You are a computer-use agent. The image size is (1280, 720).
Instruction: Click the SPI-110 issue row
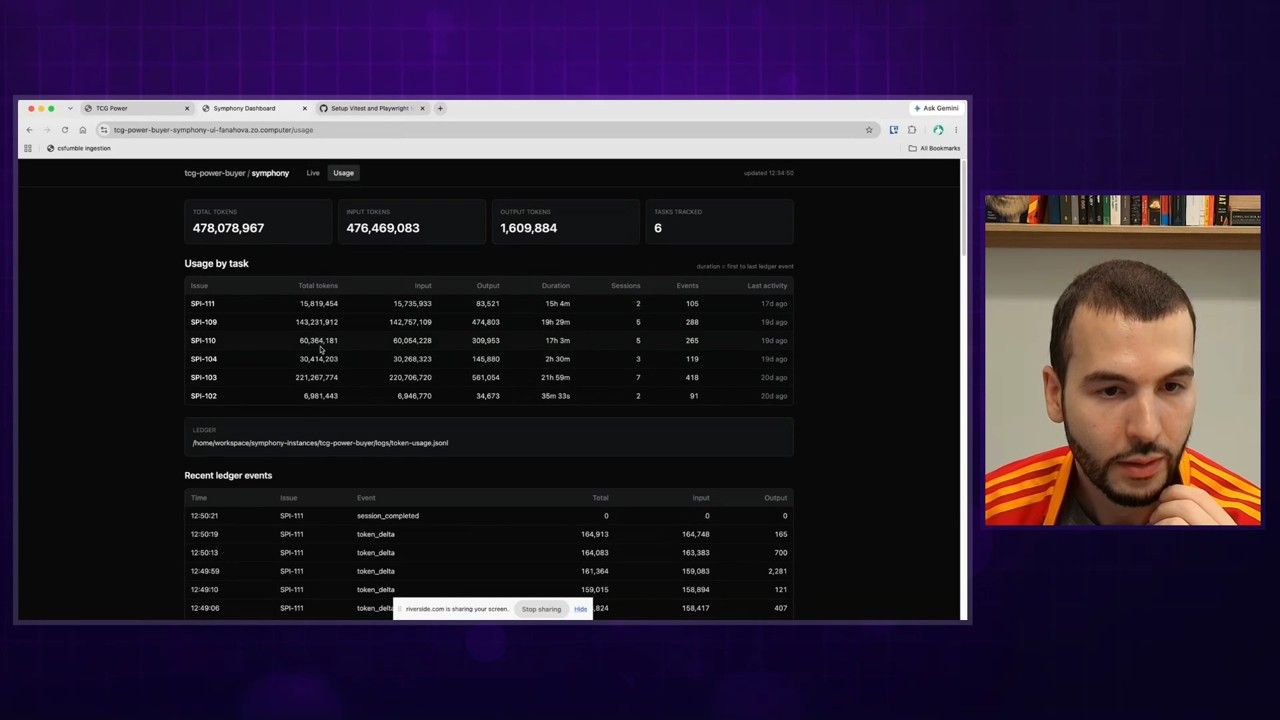pyautogui.click(x=489, y=341)
